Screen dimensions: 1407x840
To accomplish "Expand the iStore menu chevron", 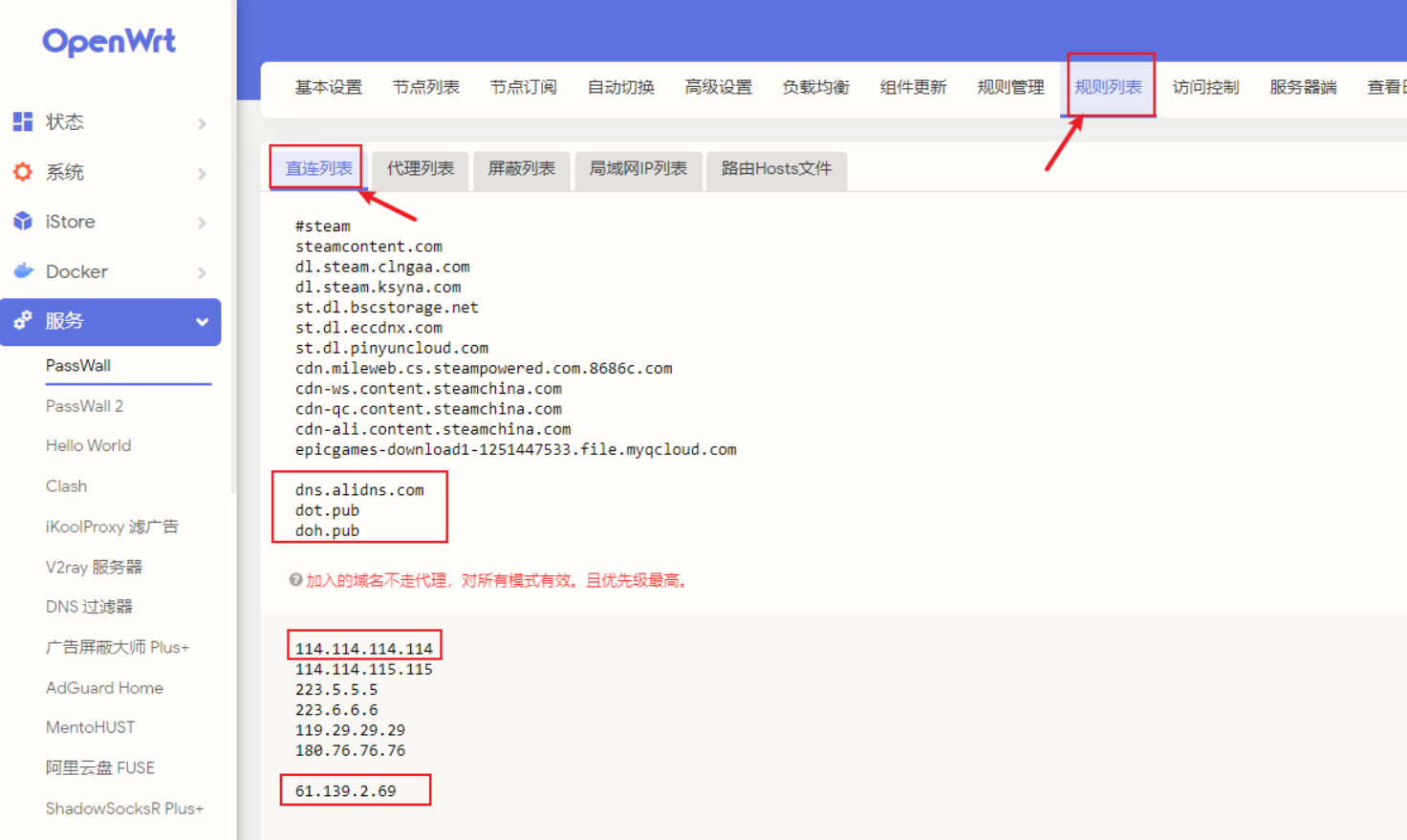I will point(202,223).
